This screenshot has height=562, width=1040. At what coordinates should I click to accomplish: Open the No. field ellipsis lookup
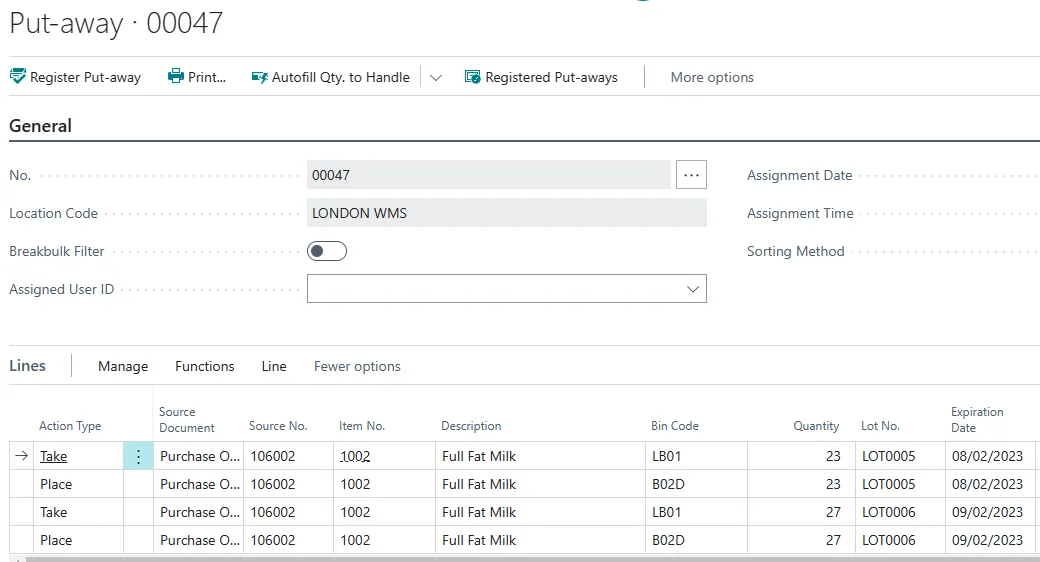[x=691, y=175]
